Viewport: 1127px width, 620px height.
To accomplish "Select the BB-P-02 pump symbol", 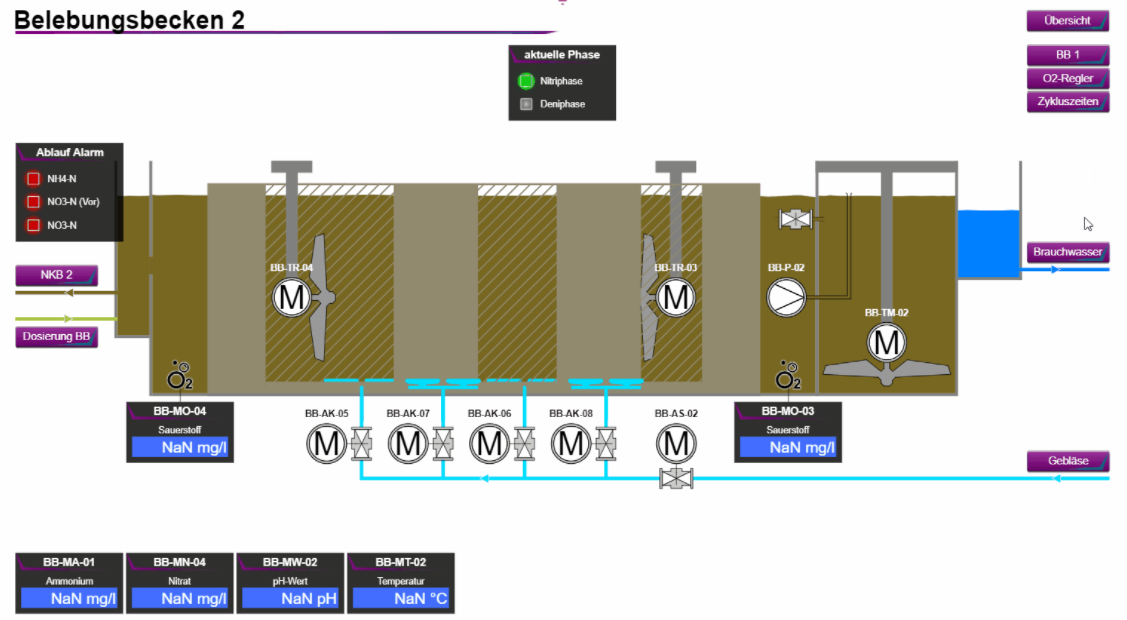I will pyautogui.click(x=786, y=297).
